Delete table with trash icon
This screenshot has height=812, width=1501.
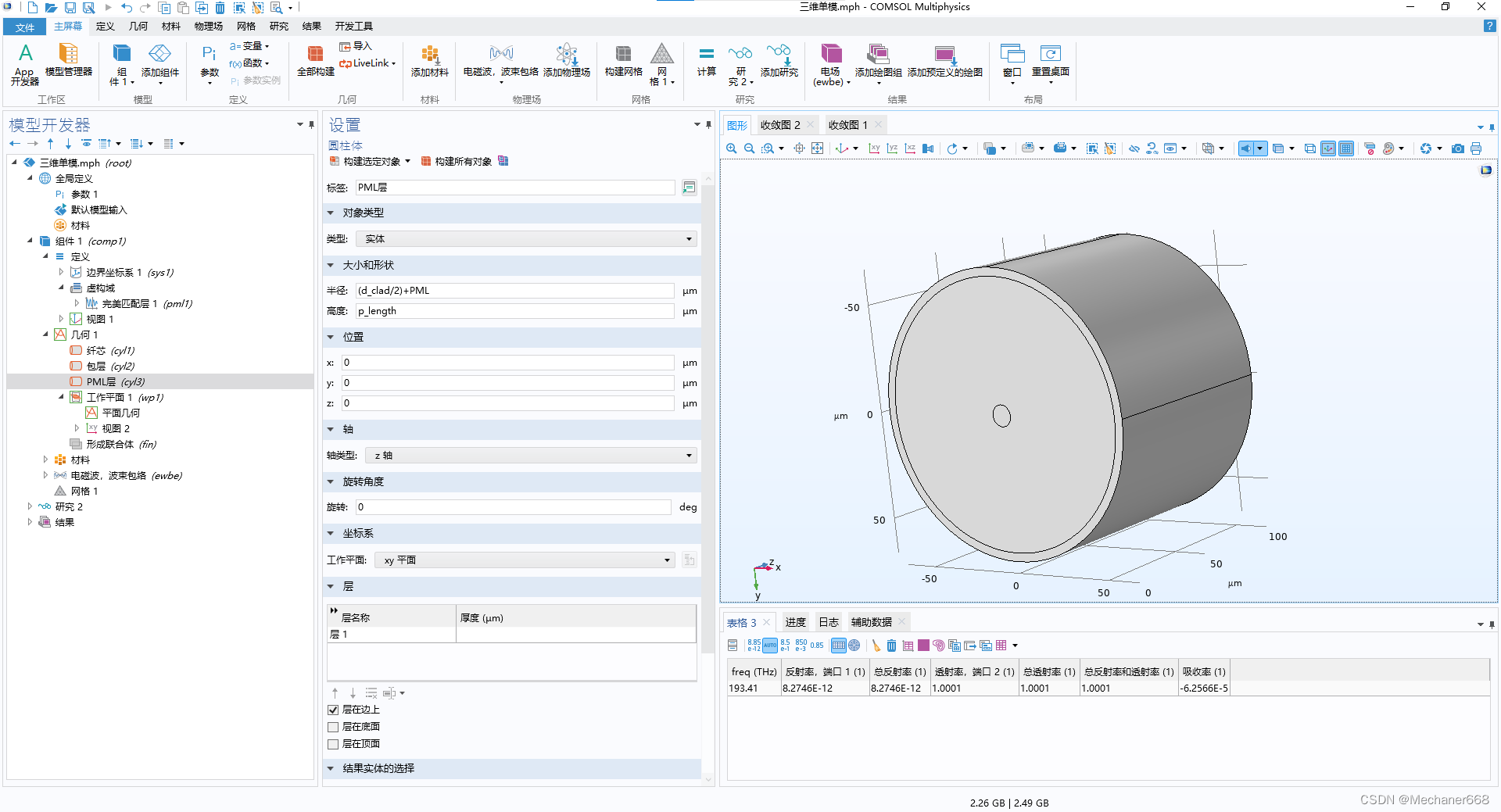pos(891,646)
